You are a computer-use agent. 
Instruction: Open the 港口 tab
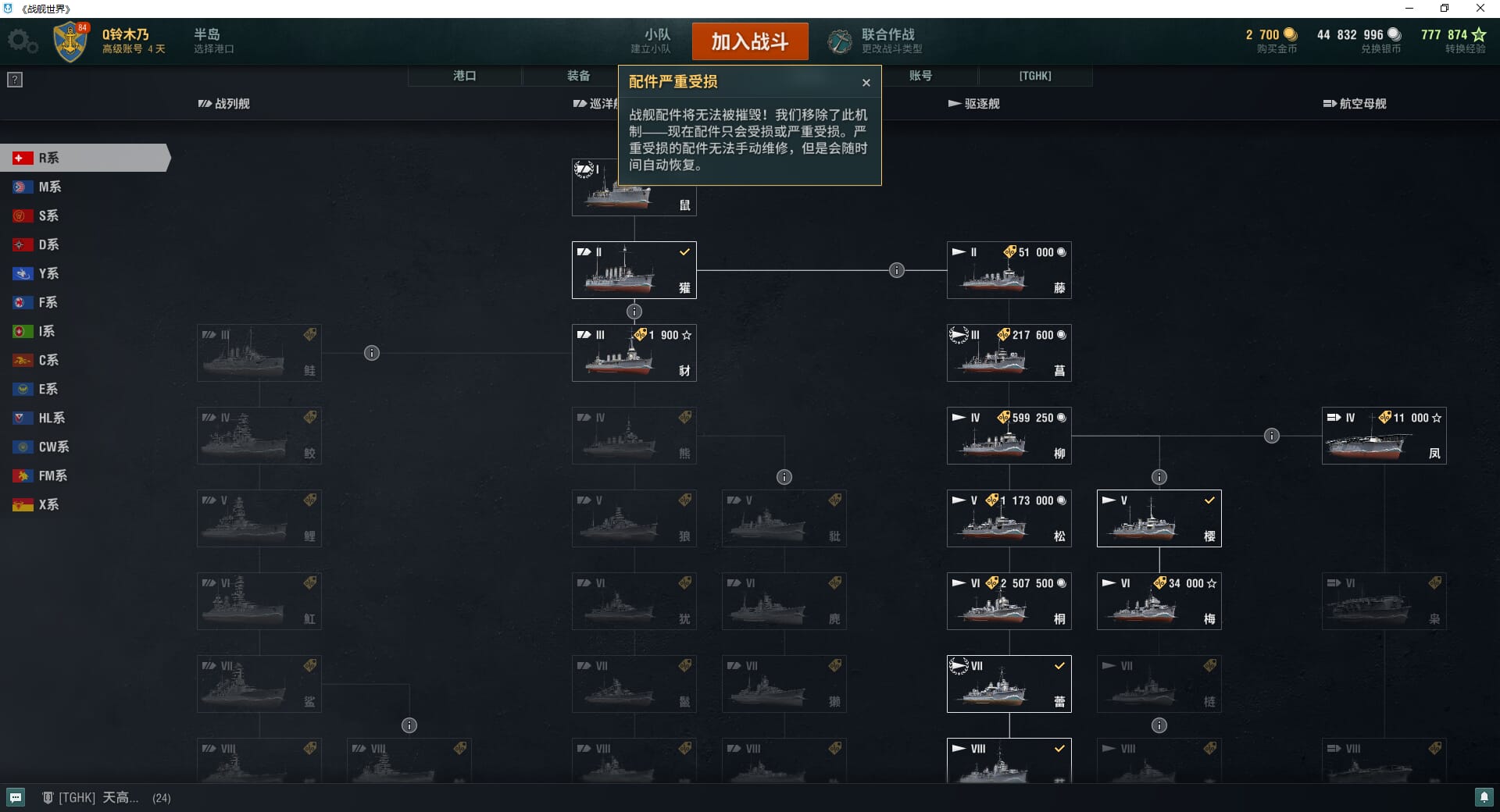pos(465,76)
